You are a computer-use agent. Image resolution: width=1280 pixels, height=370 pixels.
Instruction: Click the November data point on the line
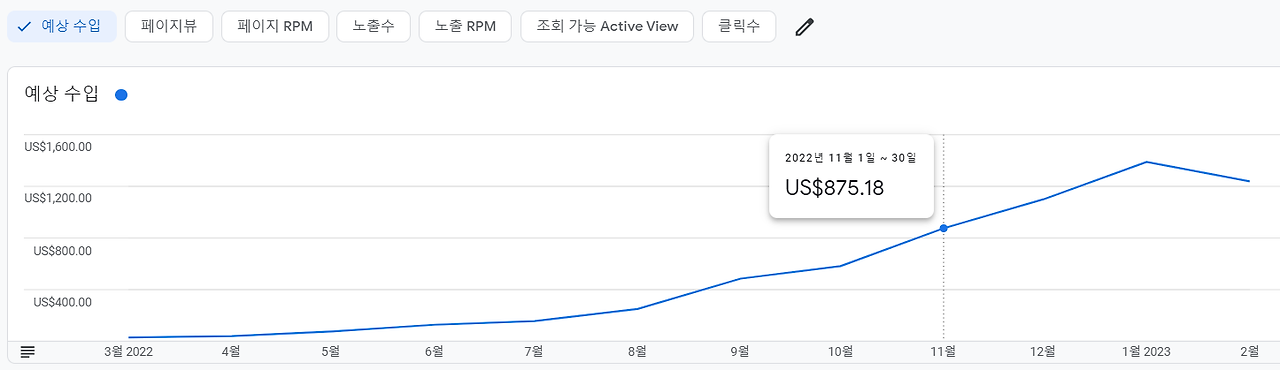943,228
